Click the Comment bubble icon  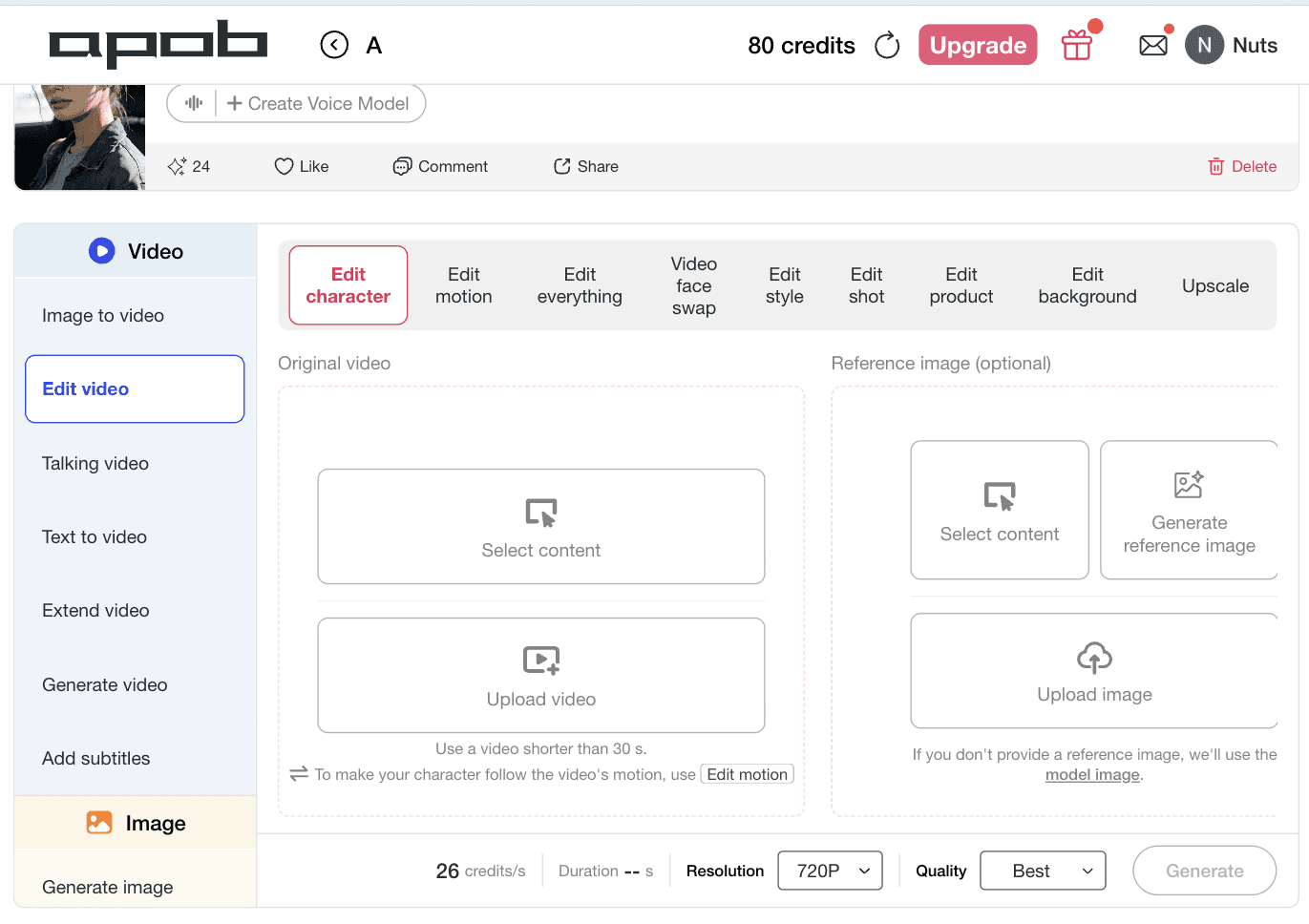tap(402, 166)
